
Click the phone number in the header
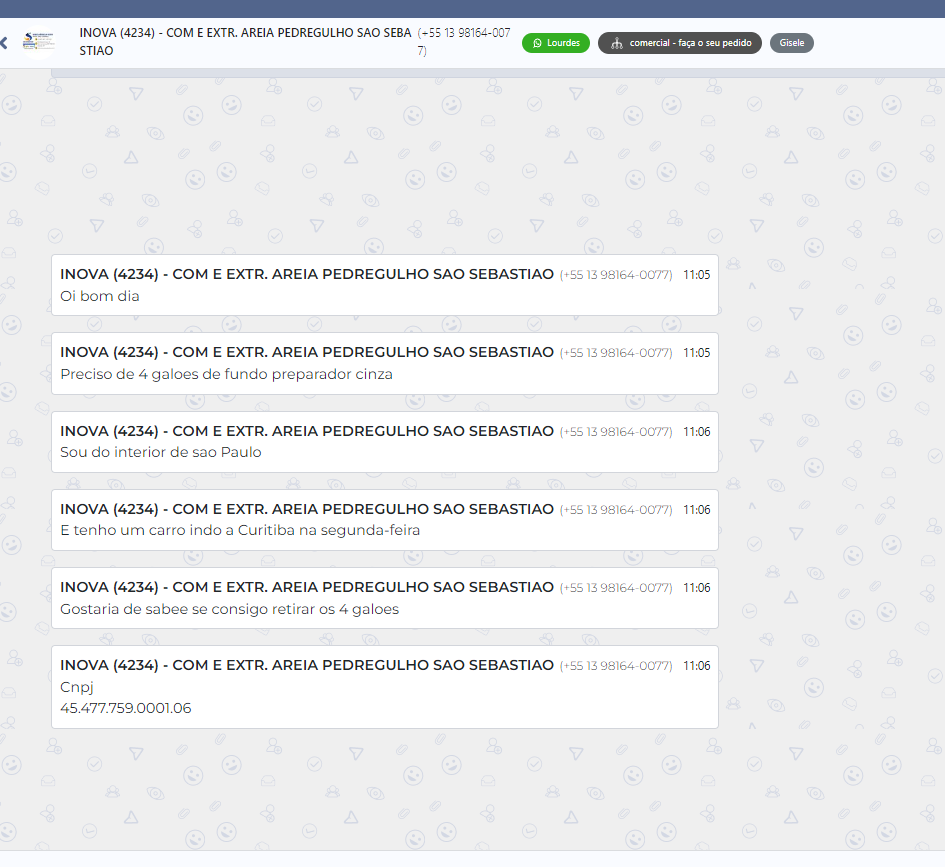pos(464,41)
